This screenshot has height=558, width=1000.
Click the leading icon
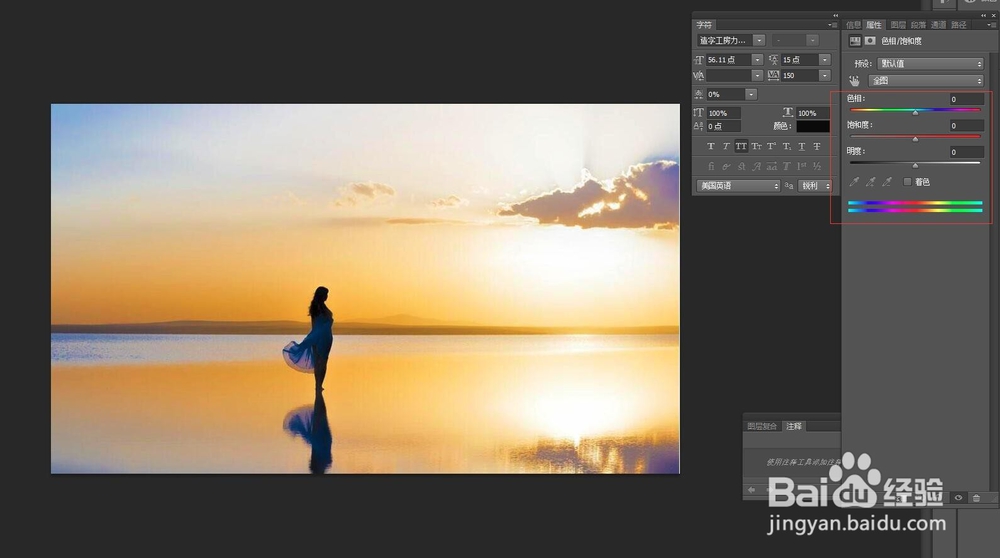(x=774, y=60)
